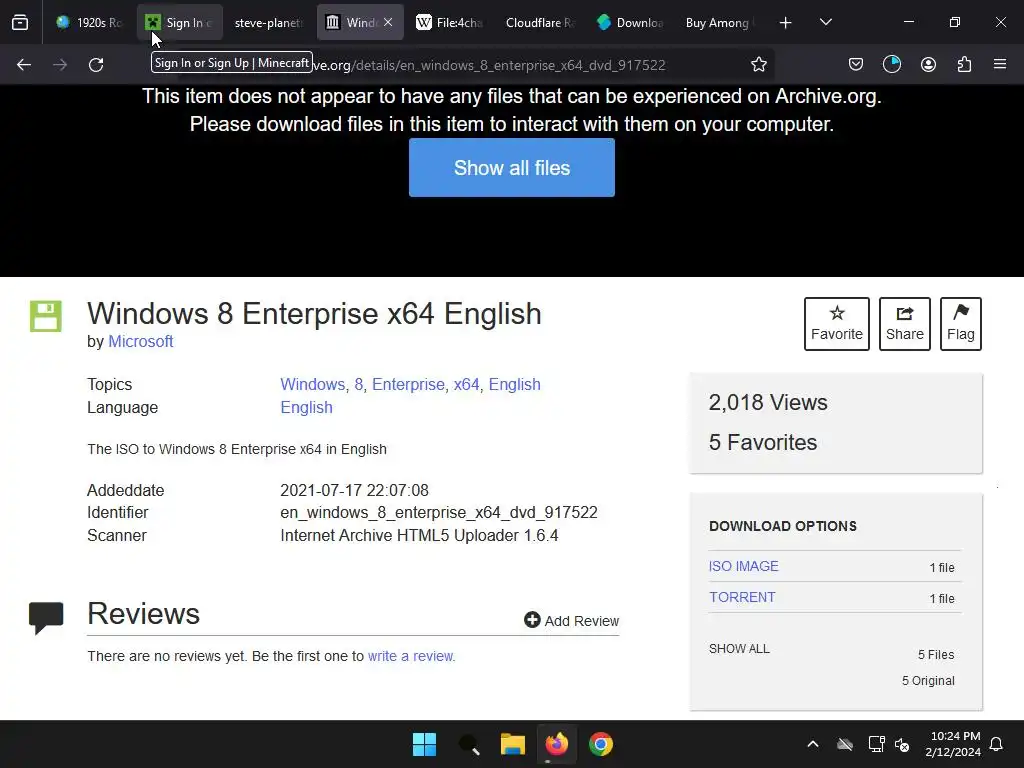Launch Google Chrome from the taskbar

(601, 744)
